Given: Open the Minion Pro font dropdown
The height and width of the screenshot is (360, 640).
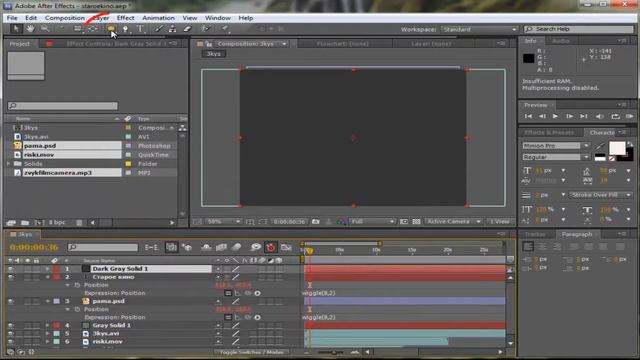Looking at the screenshot, I should [556, 146].
